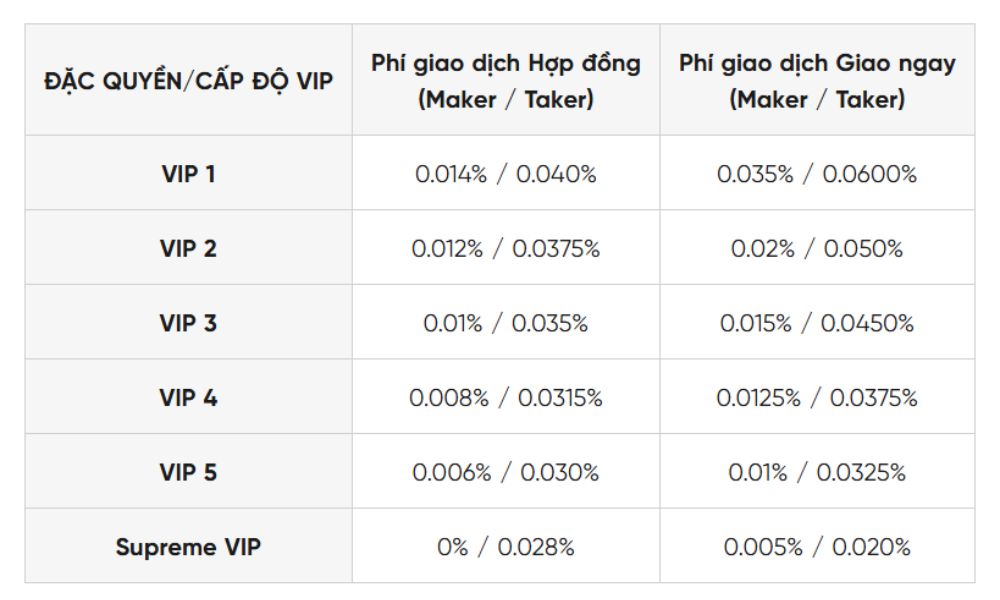Select the VIP 2 row label
This screenshot has width=1000, height=600.
pos(188,249)
